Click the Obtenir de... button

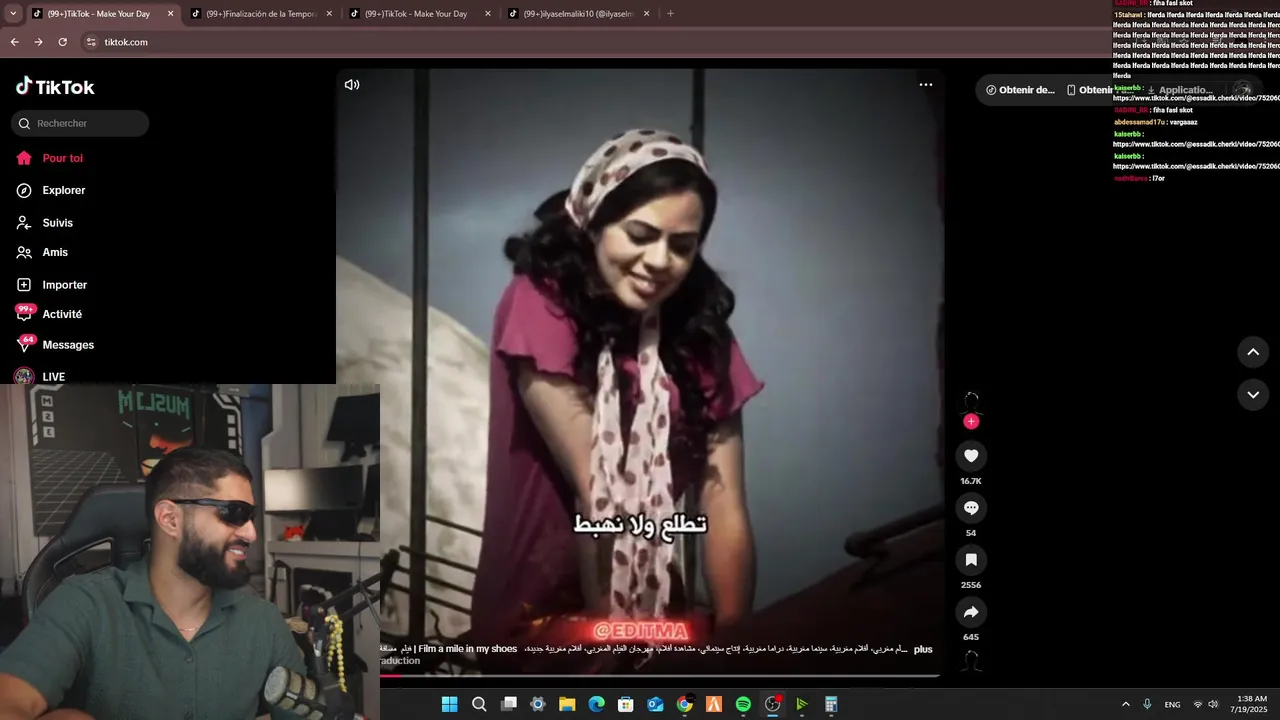(x=1020, y=90)
